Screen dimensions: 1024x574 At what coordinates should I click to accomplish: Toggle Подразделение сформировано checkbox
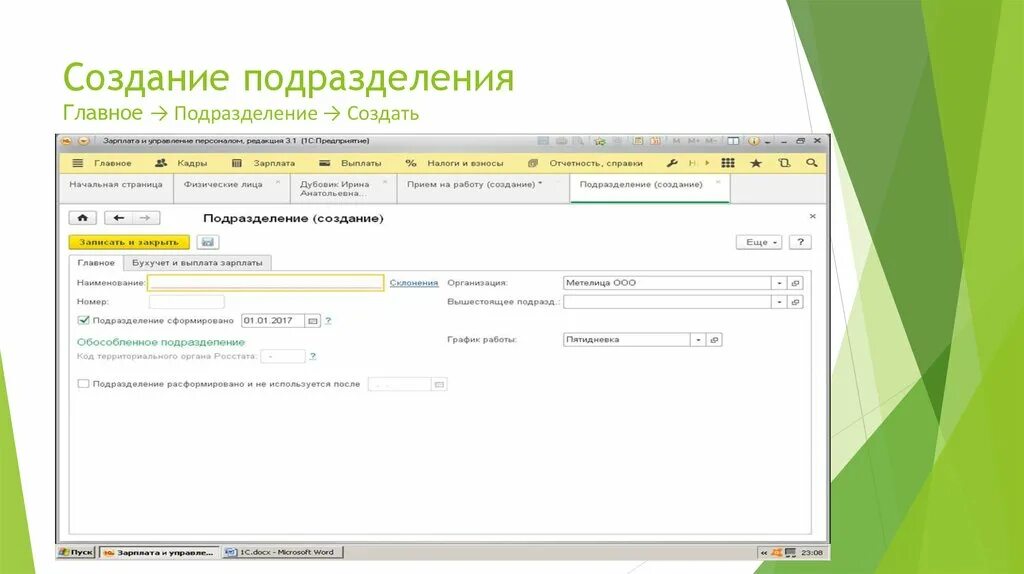point(83,321)
